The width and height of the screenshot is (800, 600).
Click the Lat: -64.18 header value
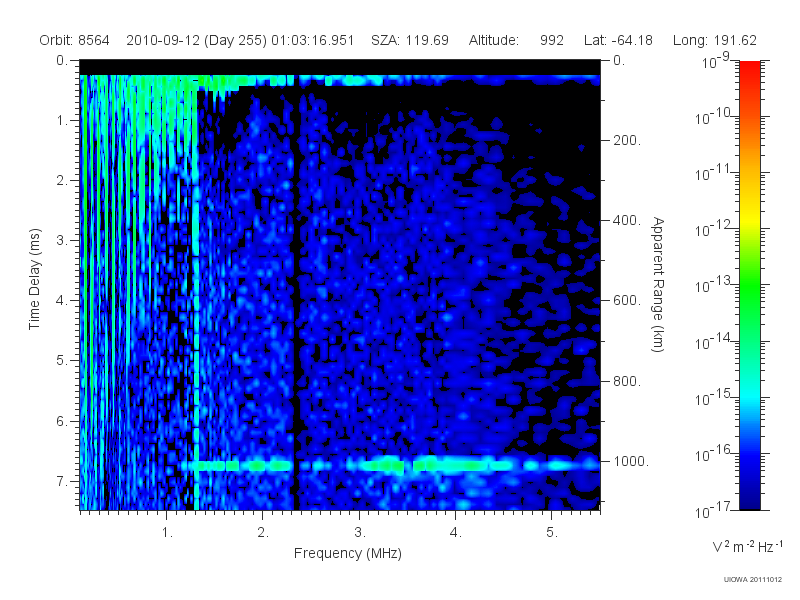click(x=618, y=40)
